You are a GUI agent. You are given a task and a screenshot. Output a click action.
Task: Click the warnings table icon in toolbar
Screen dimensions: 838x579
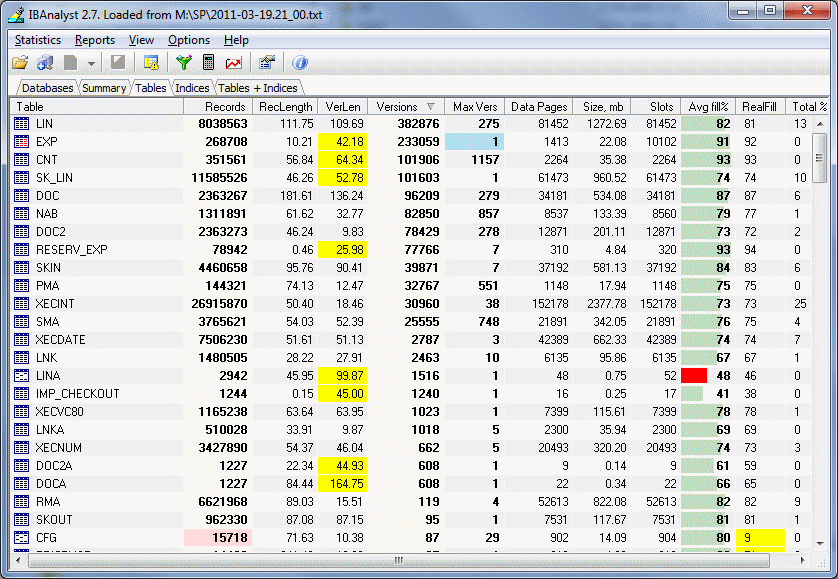(151, 63)
